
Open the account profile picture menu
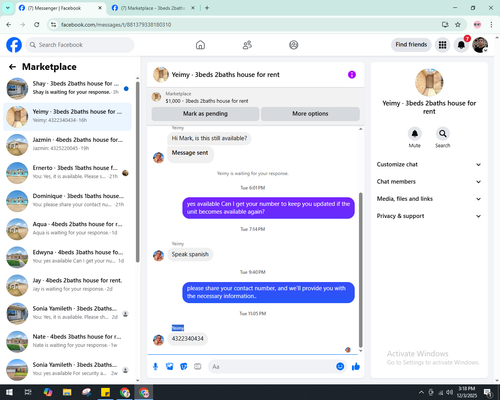point(480,45)
